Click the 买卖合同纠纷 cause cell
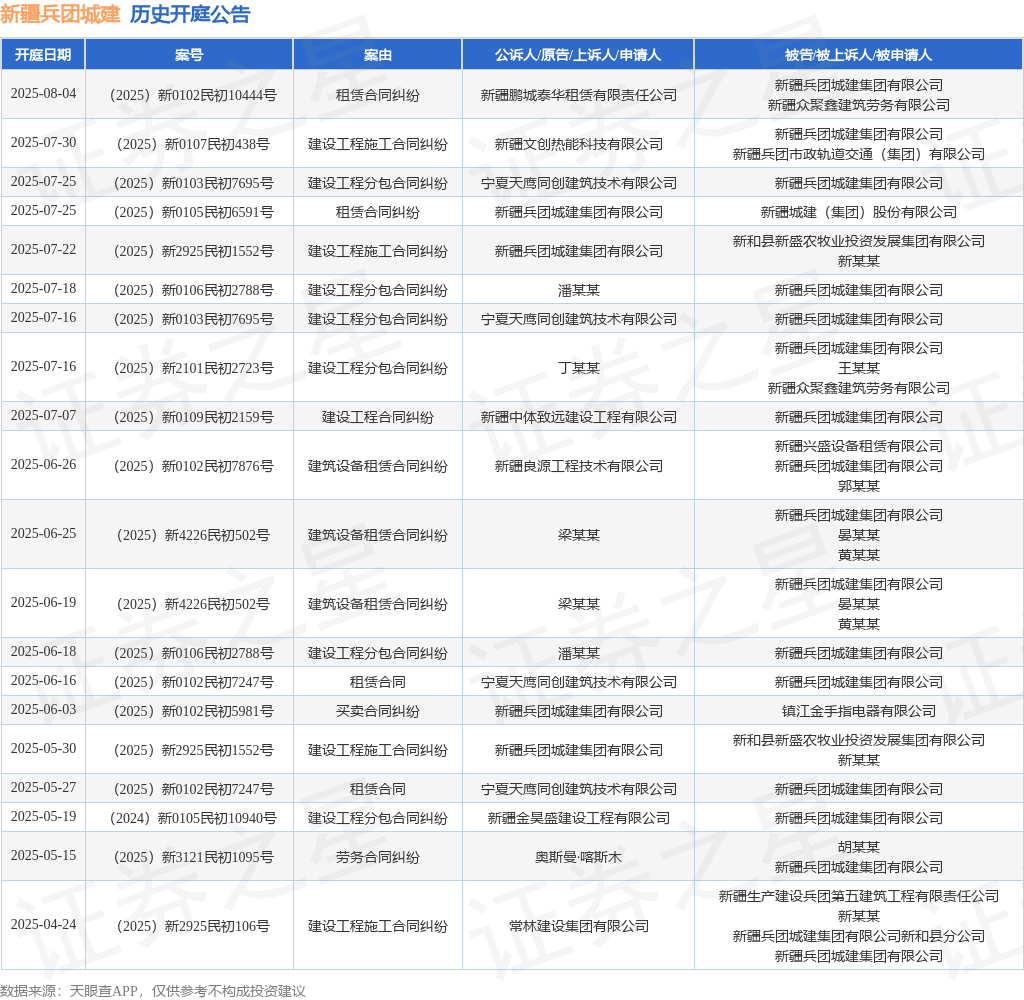The height and width of the screenshot is (1000, 1024). [x=377, y=711]
